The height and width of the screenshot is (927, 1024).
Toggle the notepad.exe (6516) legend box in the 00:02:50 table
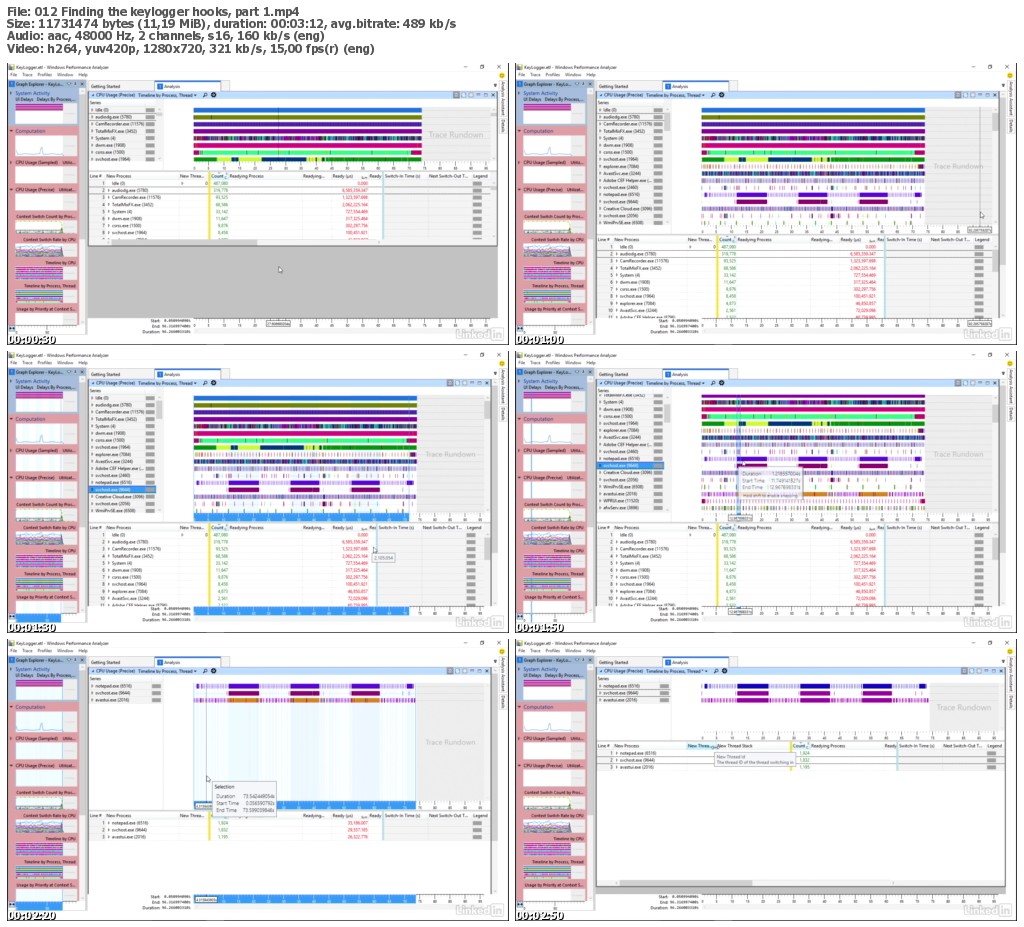[x=992, y=753]
